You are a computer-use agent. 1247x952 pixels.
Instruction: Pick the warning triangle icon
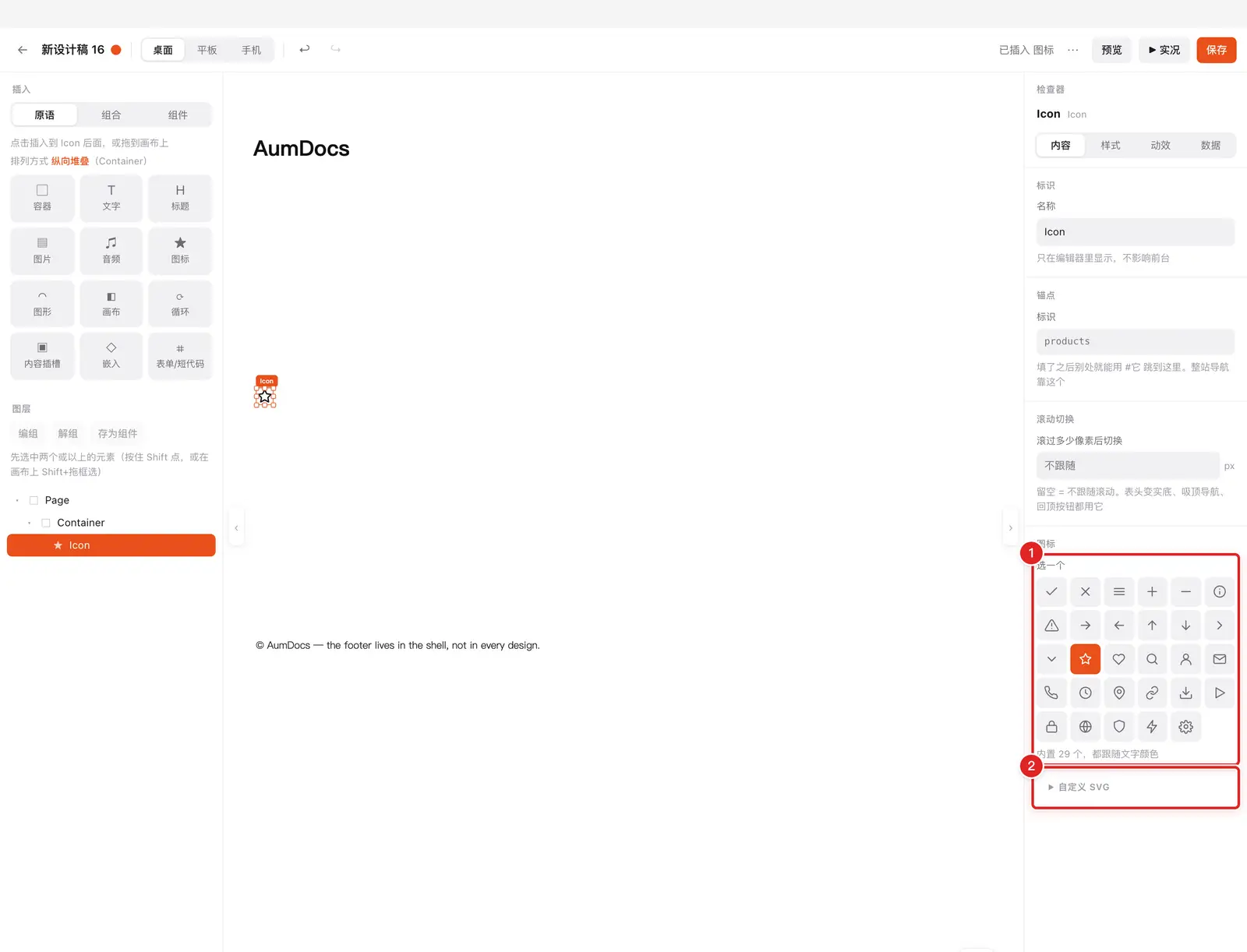click(x=1051, y=626)
